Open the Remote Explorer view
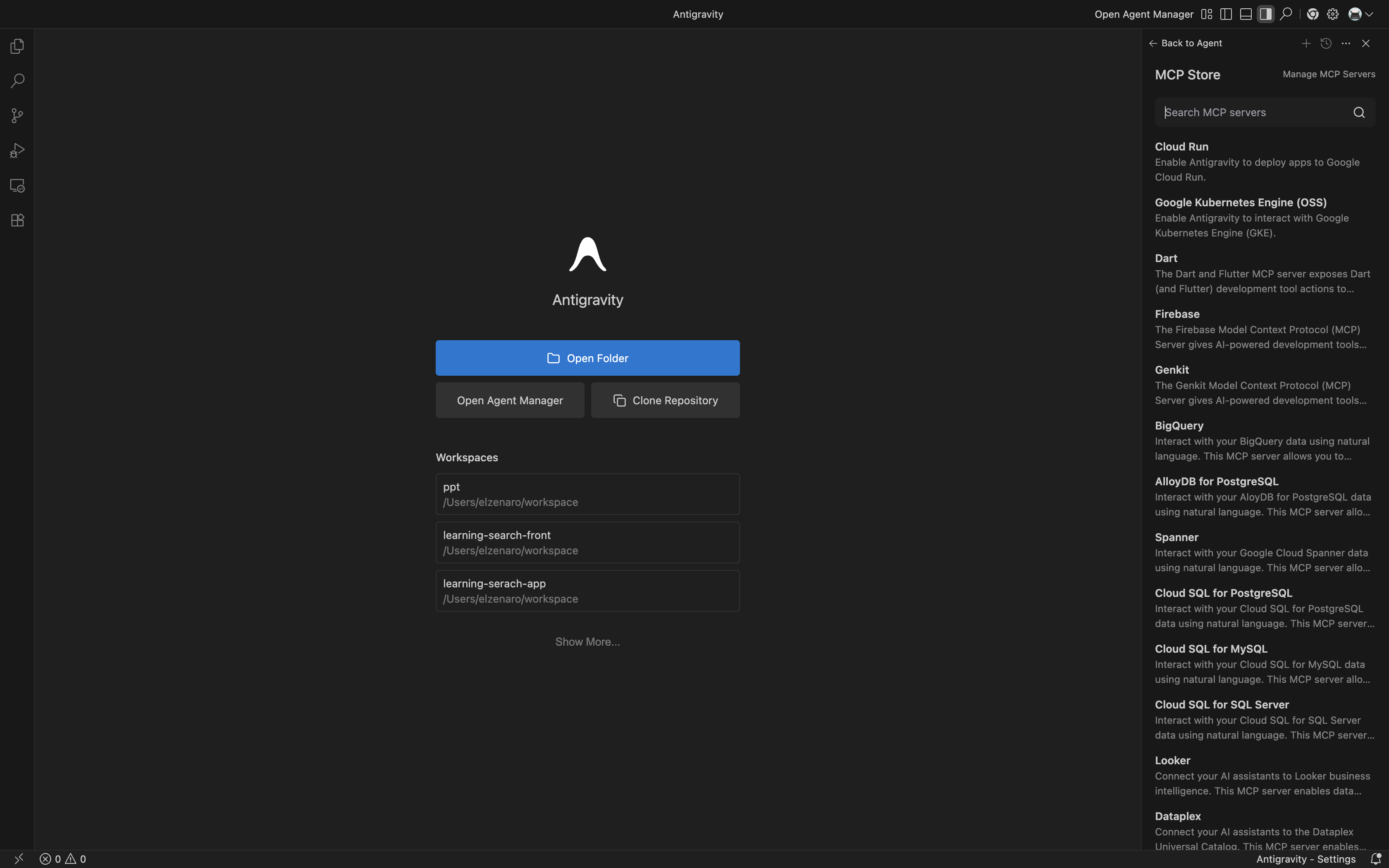The width and height of the screenshot is (1389, 868). point(17,186)
